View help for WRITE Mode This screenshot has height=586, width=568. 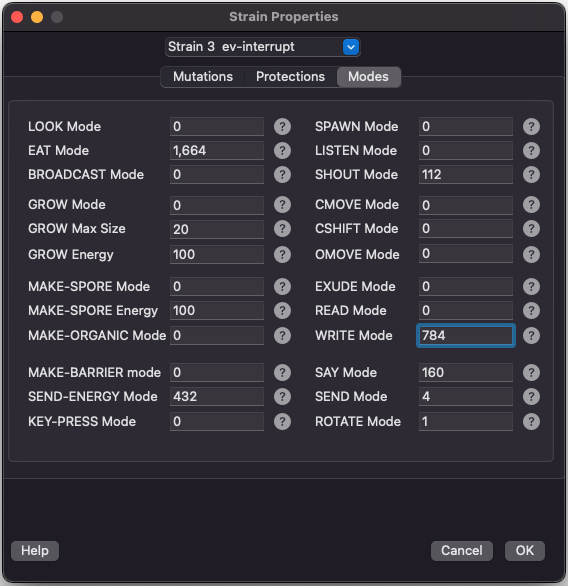pyautogui.click(x=531, y=336)
